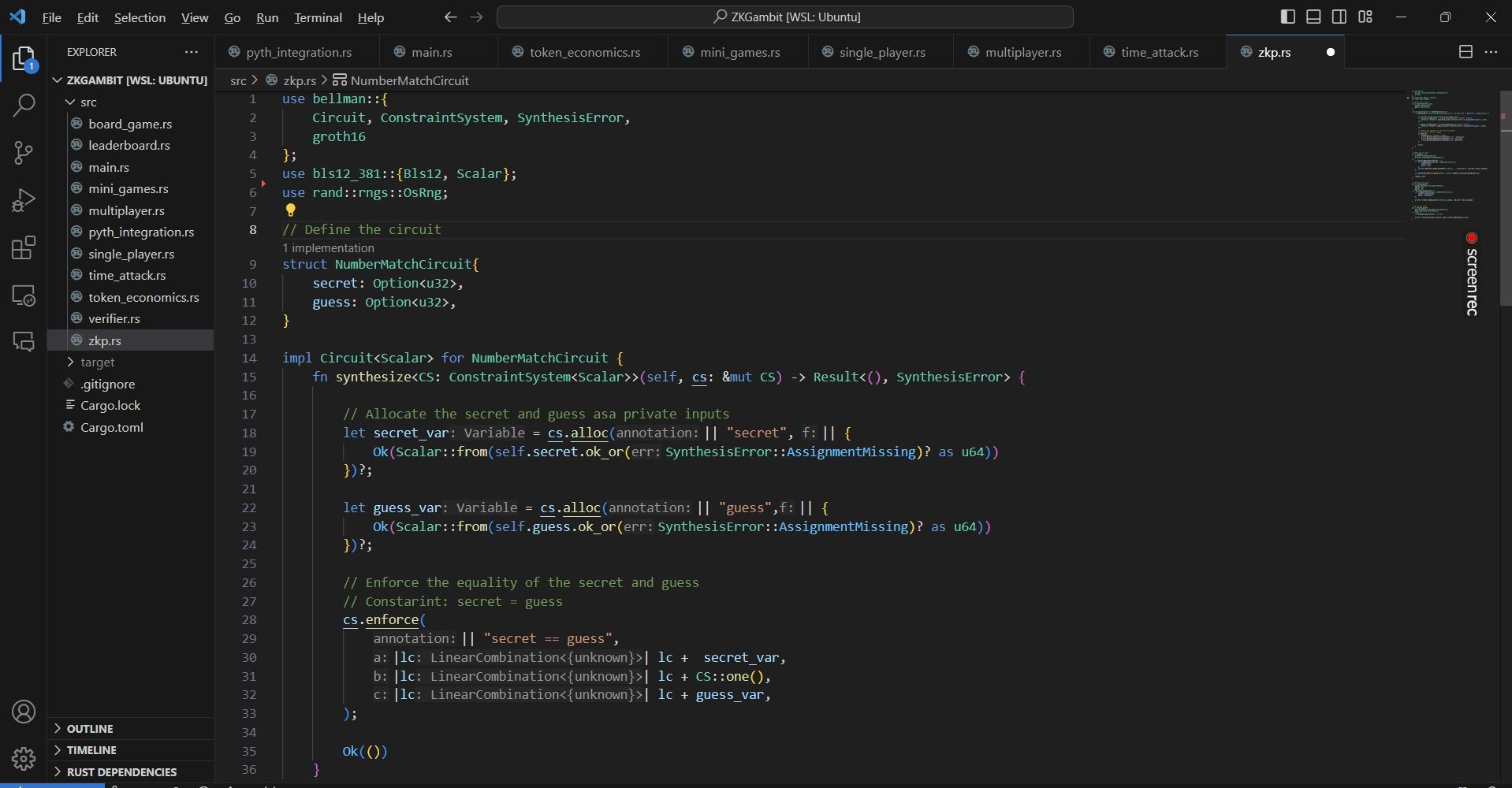The height and width of the screenshot is (788, 1512).
Task: Click the '1 implementation' code lens
Action: point(328,248)
